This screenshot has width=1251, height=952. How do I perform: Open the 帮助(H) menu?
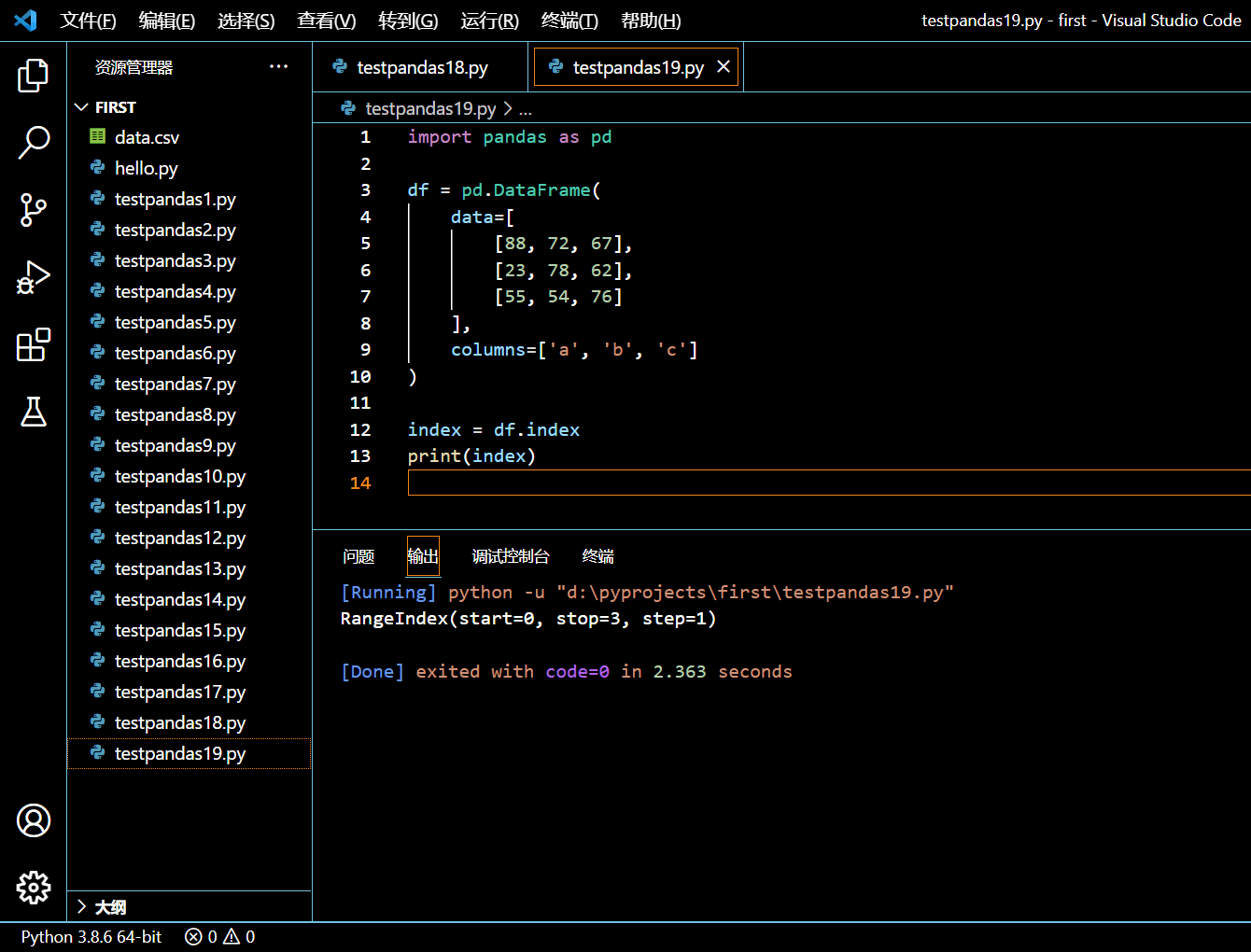pos(651,21)
